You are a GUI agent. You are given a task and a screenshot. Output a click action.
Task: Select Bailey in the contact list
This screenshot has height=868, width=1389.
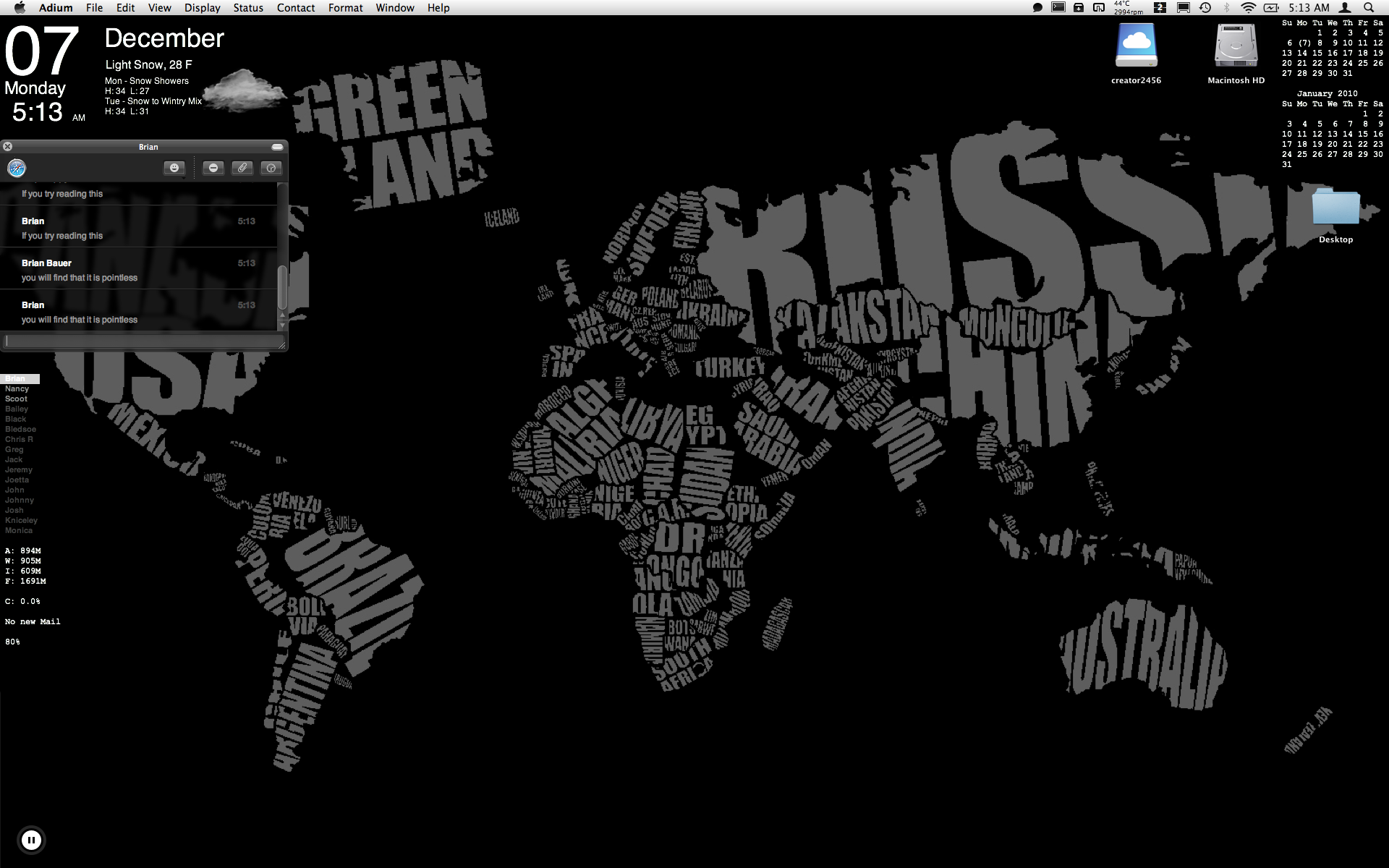coord(17,409)
